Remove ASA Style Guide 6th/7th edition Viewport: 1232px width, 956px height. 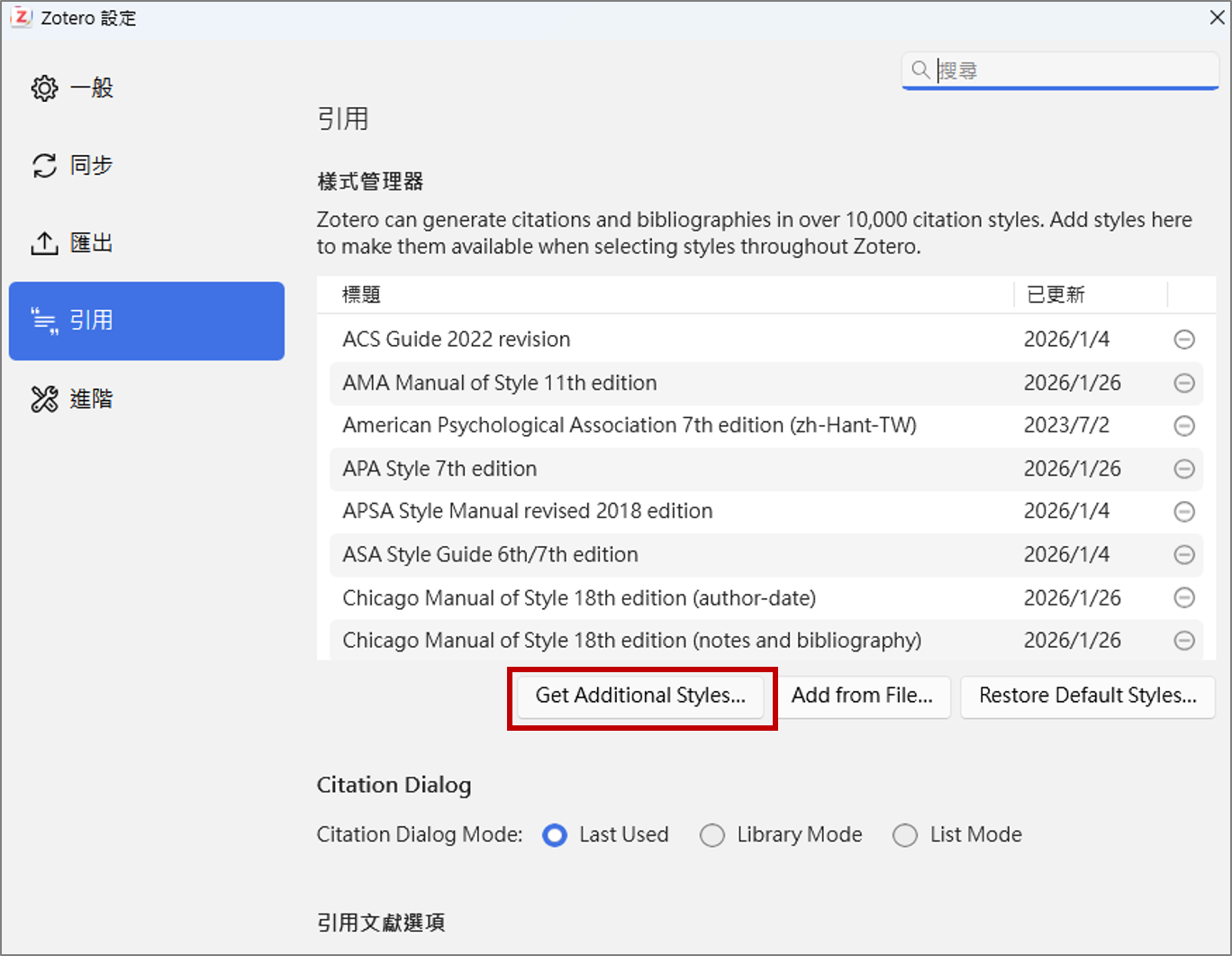click(x=1184, y=555)
